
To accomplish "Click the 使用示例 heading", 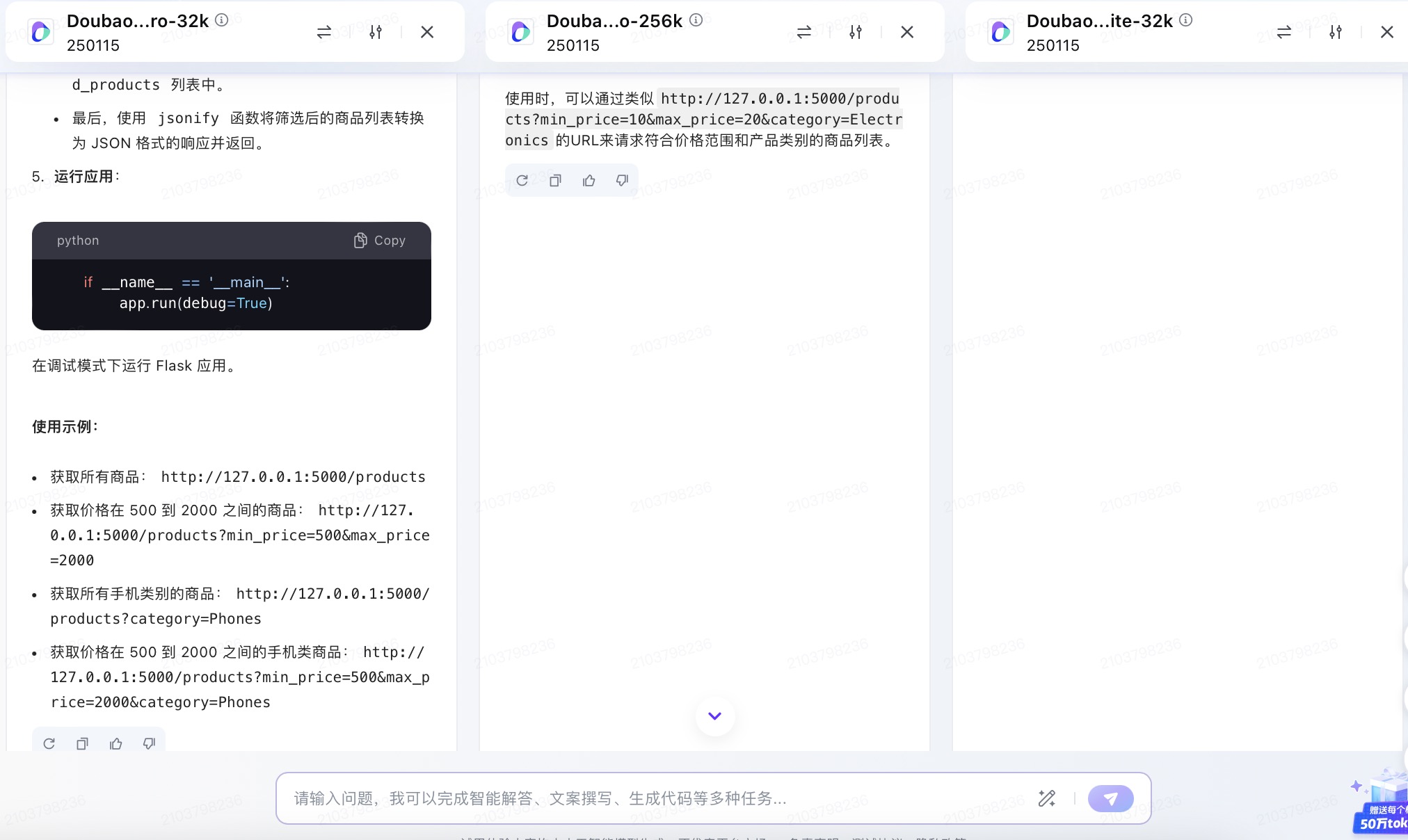I will [65, 427].
